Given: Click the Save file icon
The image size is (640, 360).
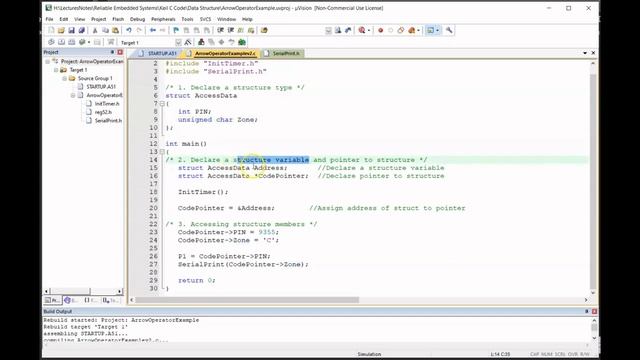Looking at the screenshot, I should (71, 30).
